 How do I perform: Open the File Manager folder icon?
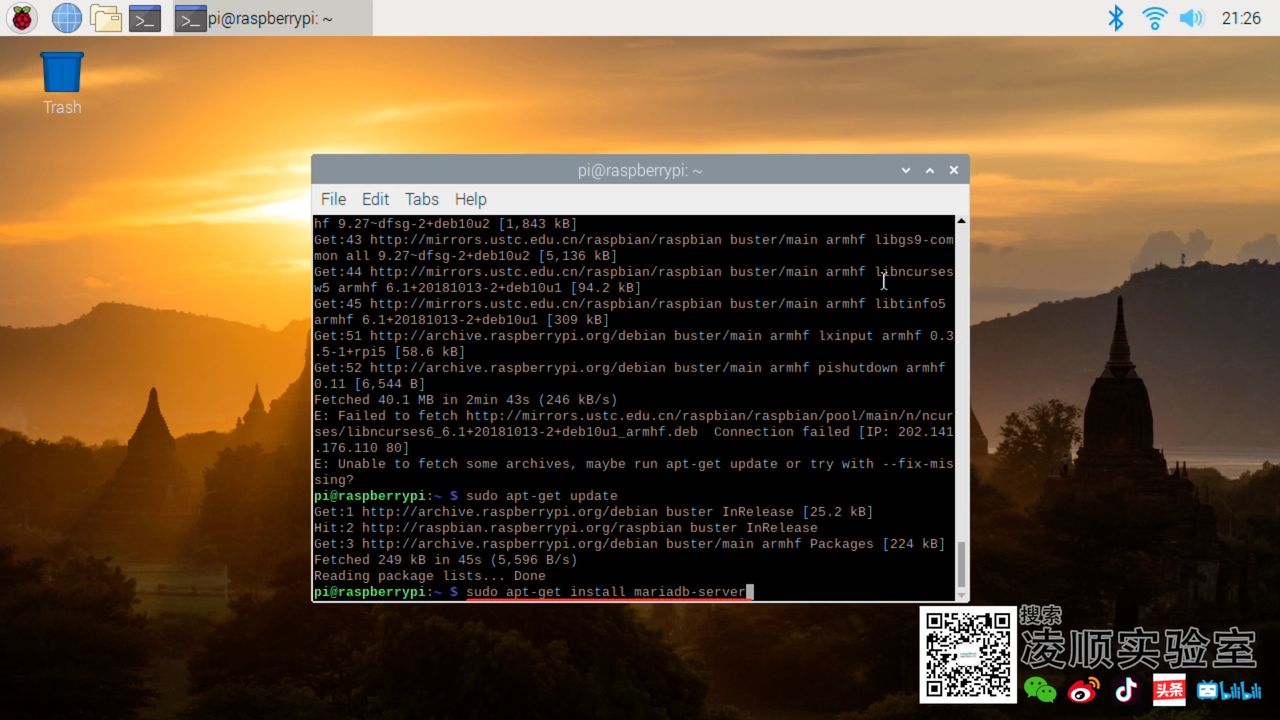pyautogui.click(x=105, y=18)
